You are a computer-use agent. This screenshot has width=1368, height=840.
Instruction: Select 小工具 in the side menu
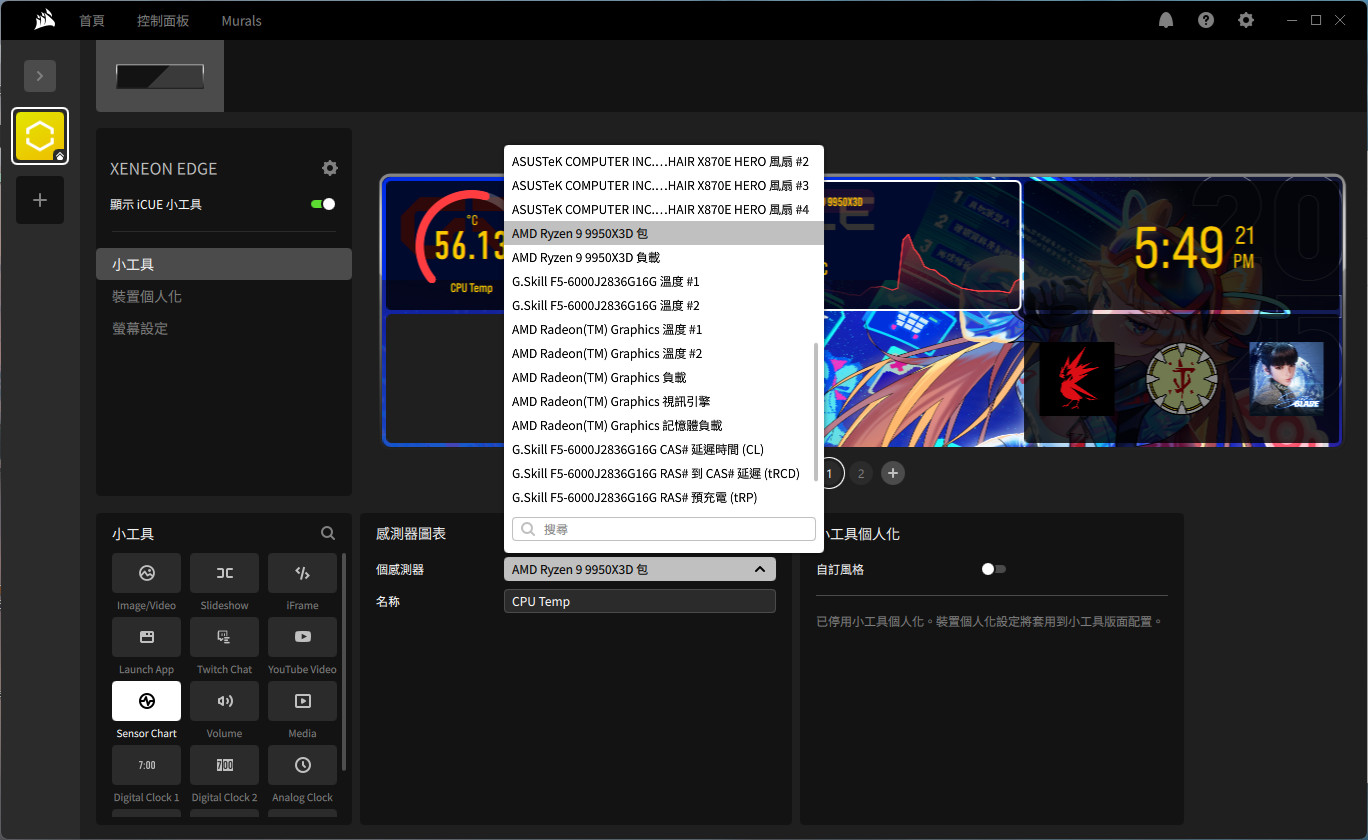click(x=224, y=264)
